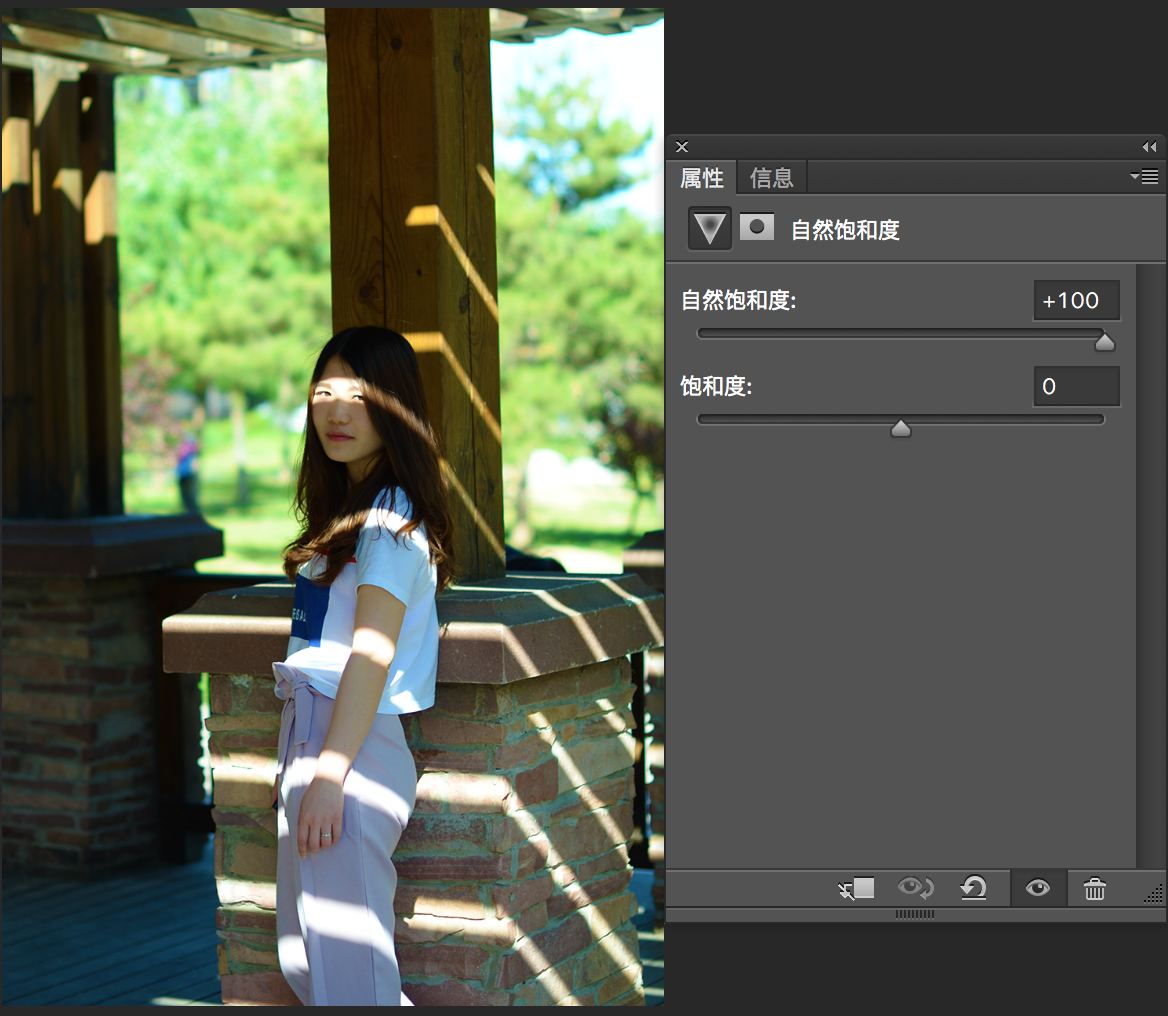The width and height of the screenshot is (1168, 1016).
Task: Delete this adjustment layer trash icon
Action: (1094, 889)
